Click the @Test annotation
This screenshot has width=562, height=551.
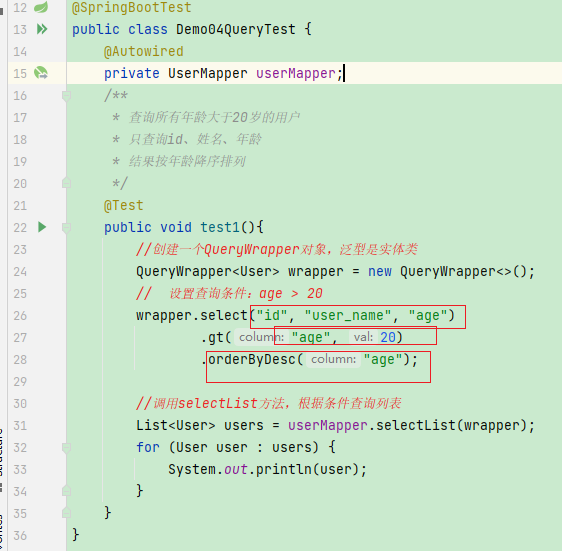(123, 206)
